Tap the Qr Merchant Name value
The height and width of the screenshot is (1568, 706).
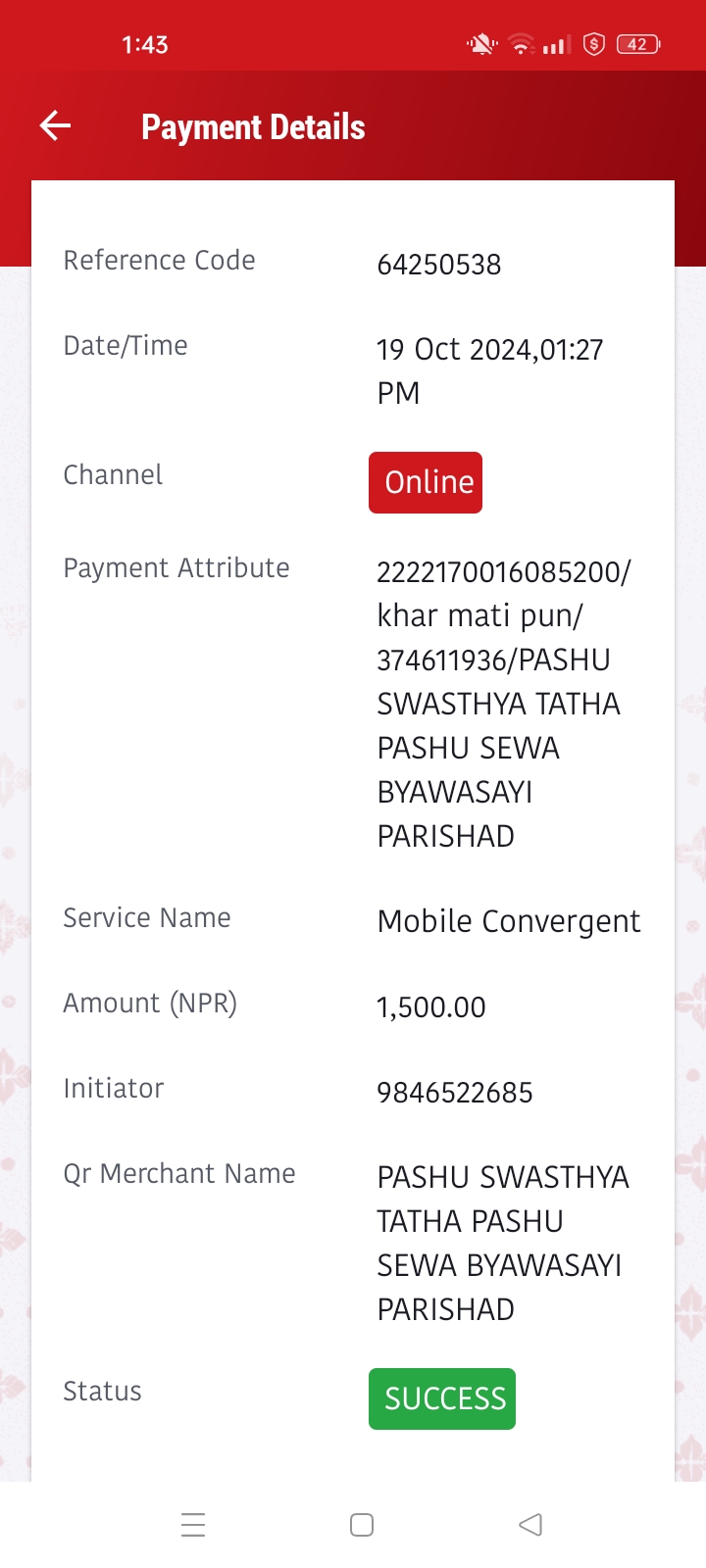(x=503, y=1243)
